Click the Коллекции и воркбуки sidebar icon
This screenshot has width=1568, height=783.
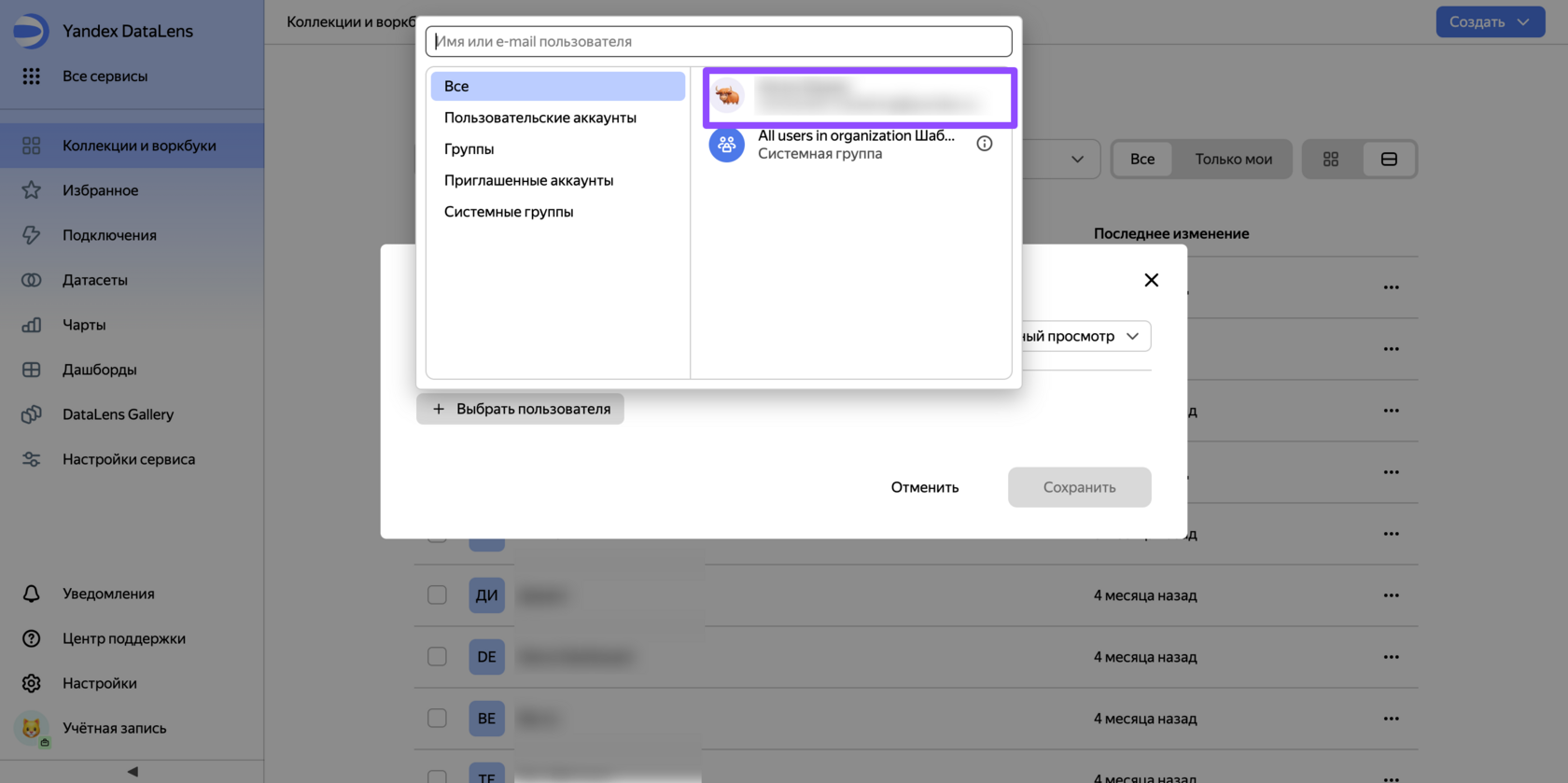(31, 146)
